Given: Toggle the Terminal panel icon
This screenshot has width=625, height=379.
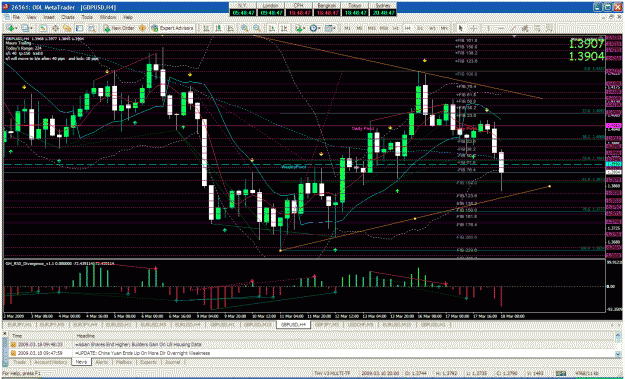Looking at the screenshot, I should click(x=79, y=28).
